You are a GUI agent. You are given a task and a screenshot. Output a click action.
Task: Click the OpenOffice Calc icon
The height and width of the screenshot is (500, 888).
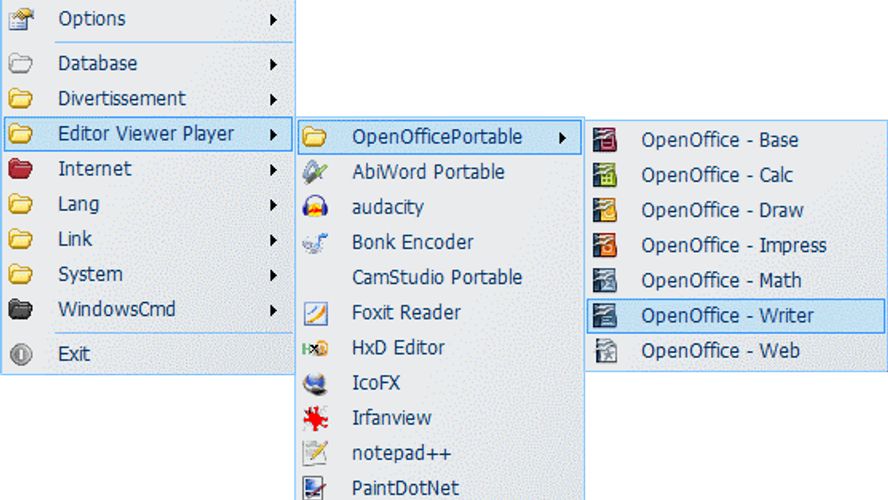[604, 175]
